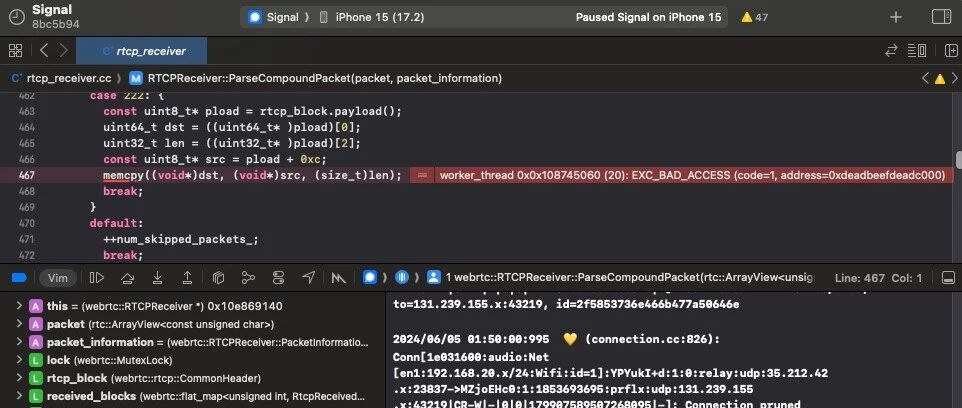
Task: Click 'Paused Signal on iPhone 15' status
Action: [648, 17]
